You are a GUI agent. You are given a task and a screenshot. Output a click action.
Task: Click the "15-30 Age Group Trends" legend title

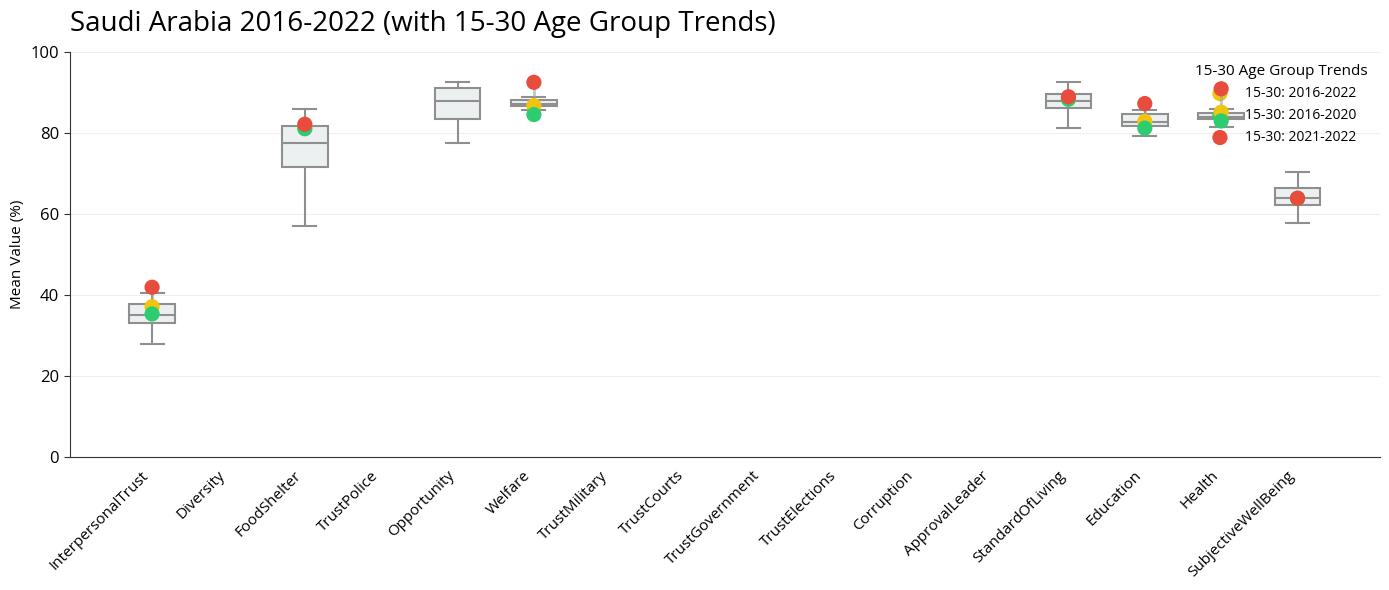tap(1281, 70)
